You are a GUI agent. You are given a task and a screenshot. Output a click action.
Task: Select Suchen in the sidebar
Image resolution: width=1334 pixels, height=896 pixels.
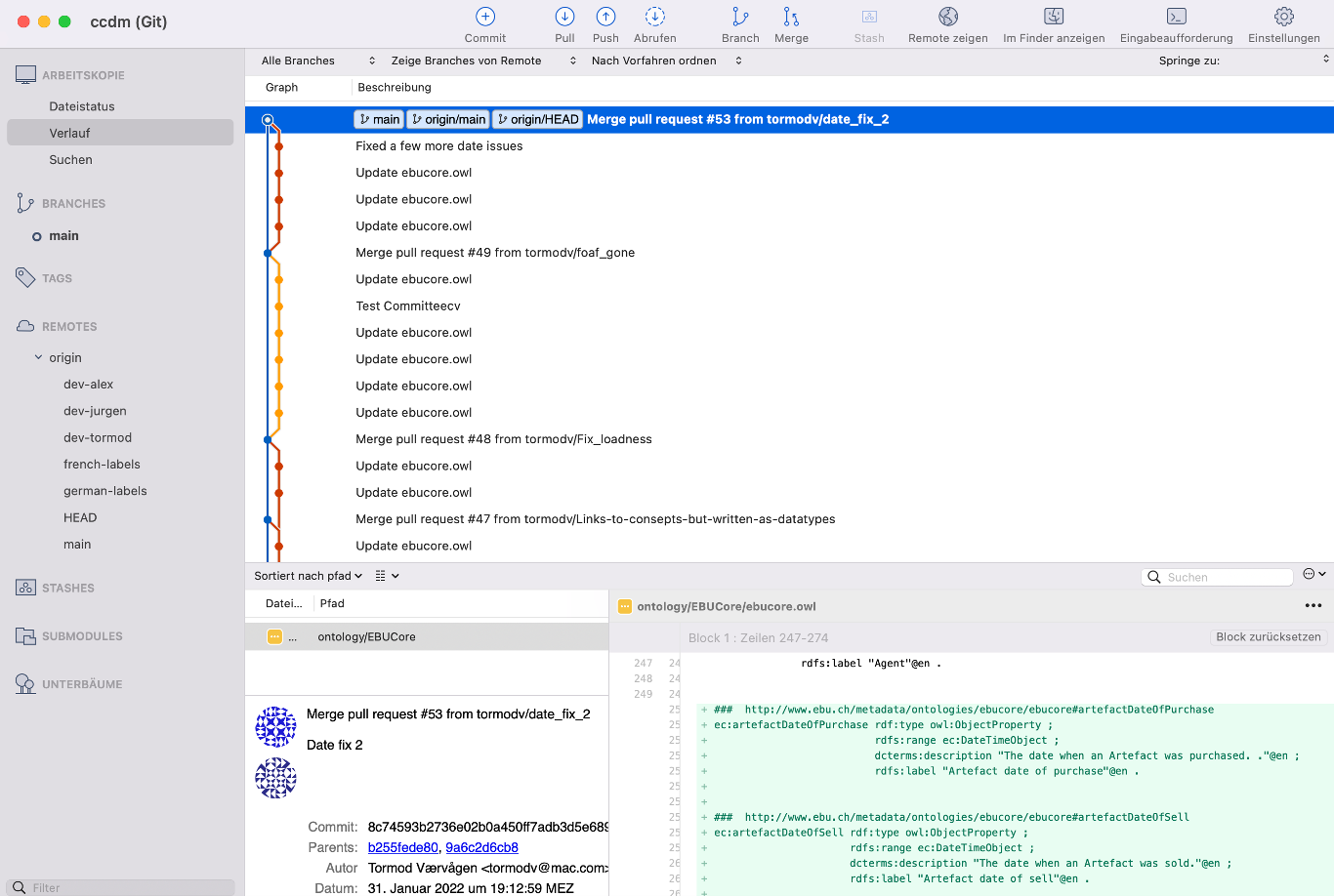click(x=70, y=160)
